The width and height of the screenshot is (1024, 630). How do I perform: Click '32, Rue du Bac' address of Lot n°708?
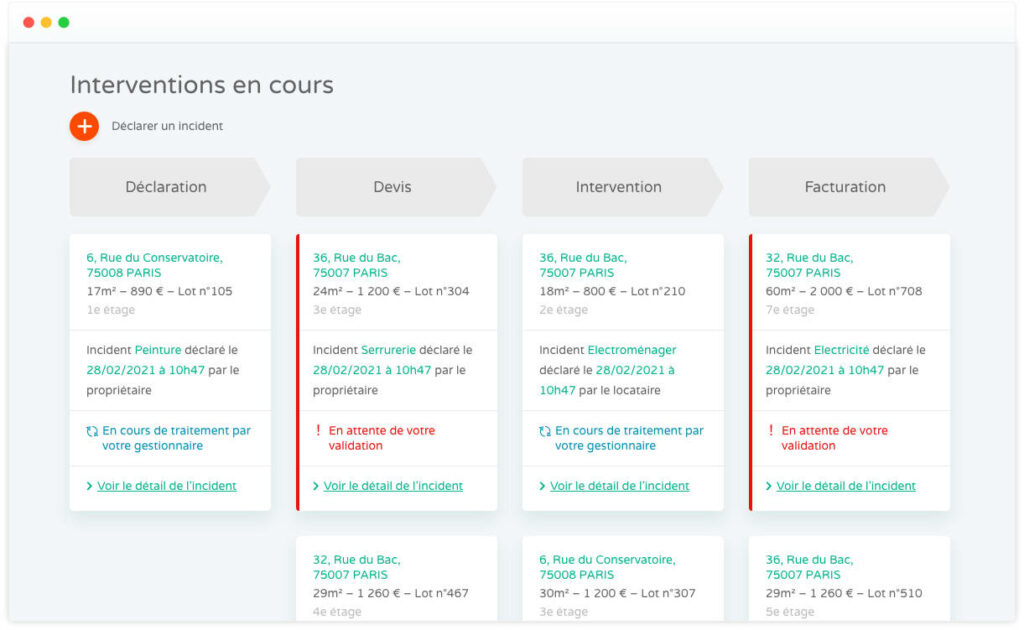click(x=809, y=265)
